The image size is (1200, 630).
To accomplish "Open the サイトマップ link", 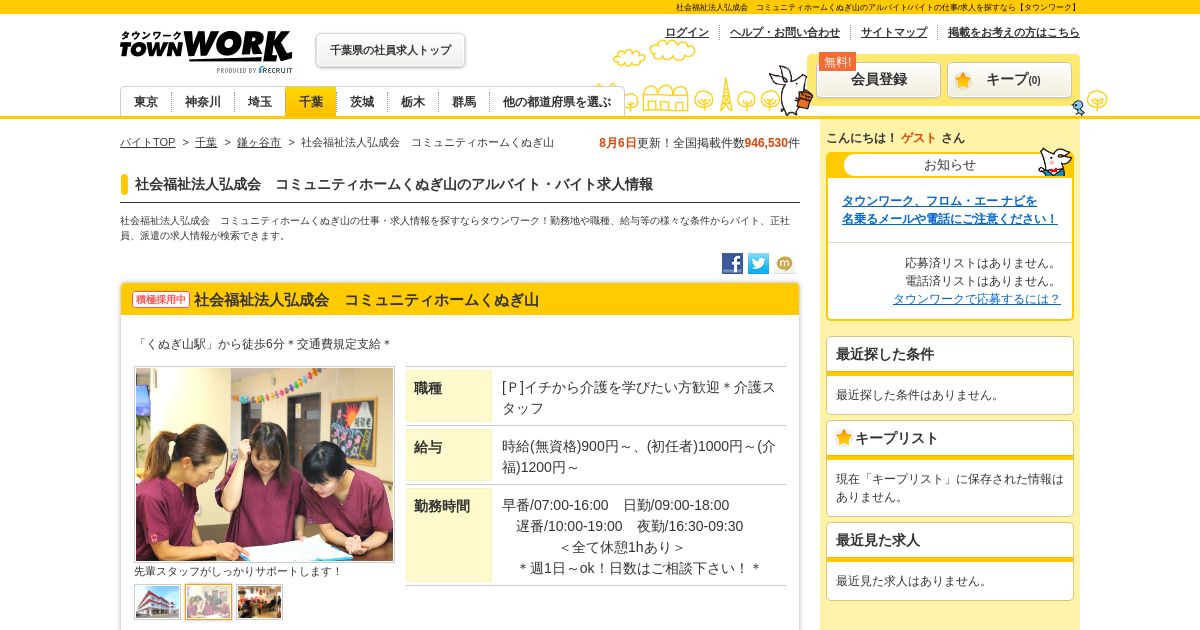I will click(894, 32).
